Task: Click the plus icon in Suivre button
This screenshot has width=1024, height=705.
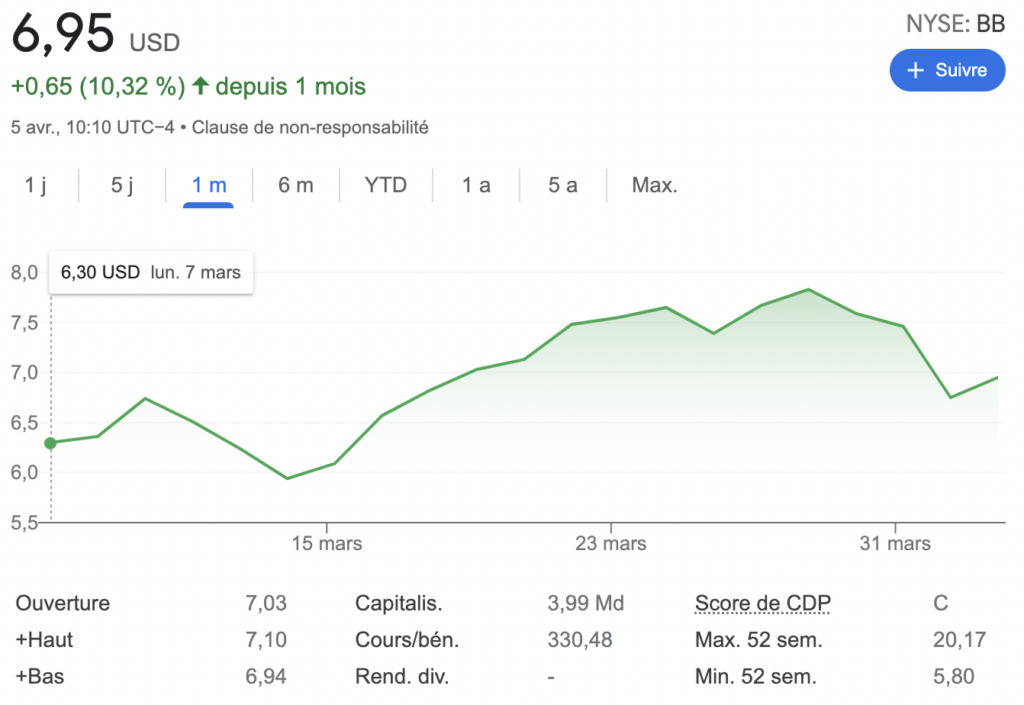Action: click(914, 70)
